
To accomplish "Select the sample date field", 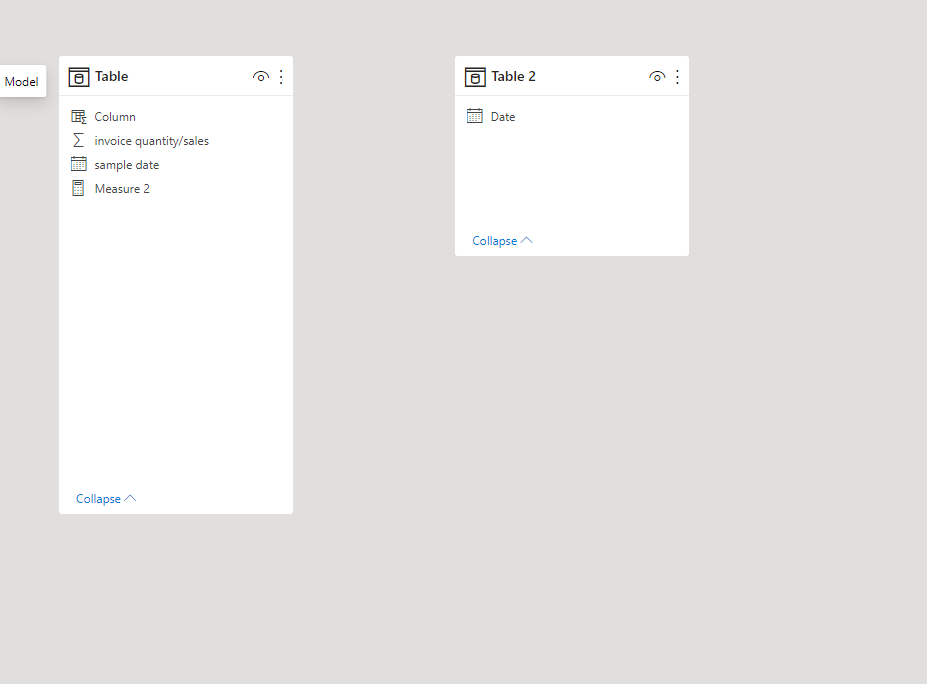I will (x=176, y=165).
